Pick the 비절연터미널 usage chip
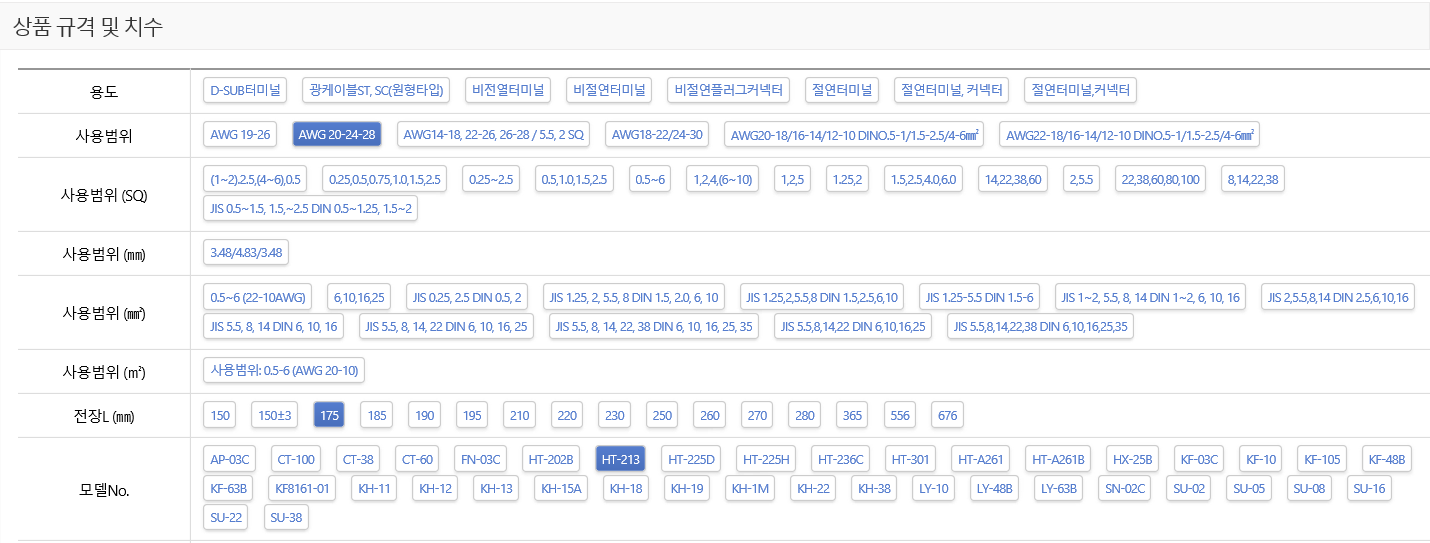 click(608, 90)
